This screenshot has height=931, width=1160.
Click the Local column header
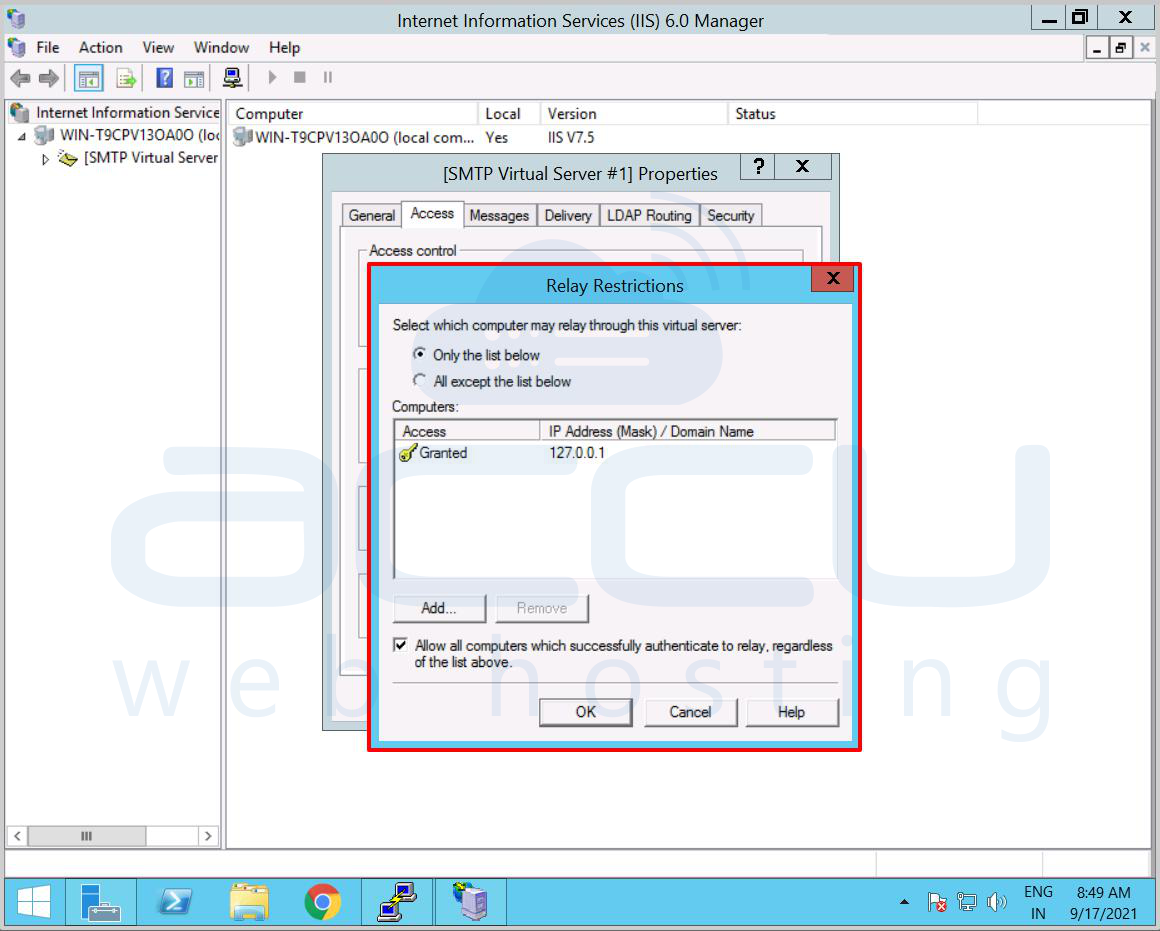pyautogui.click(x=510, y=114)
